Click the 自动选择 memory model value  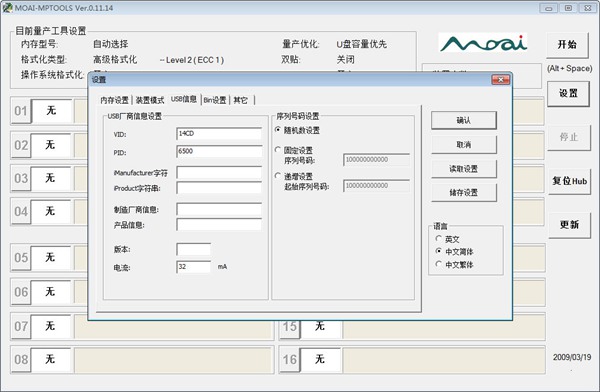tap(111, 44)
